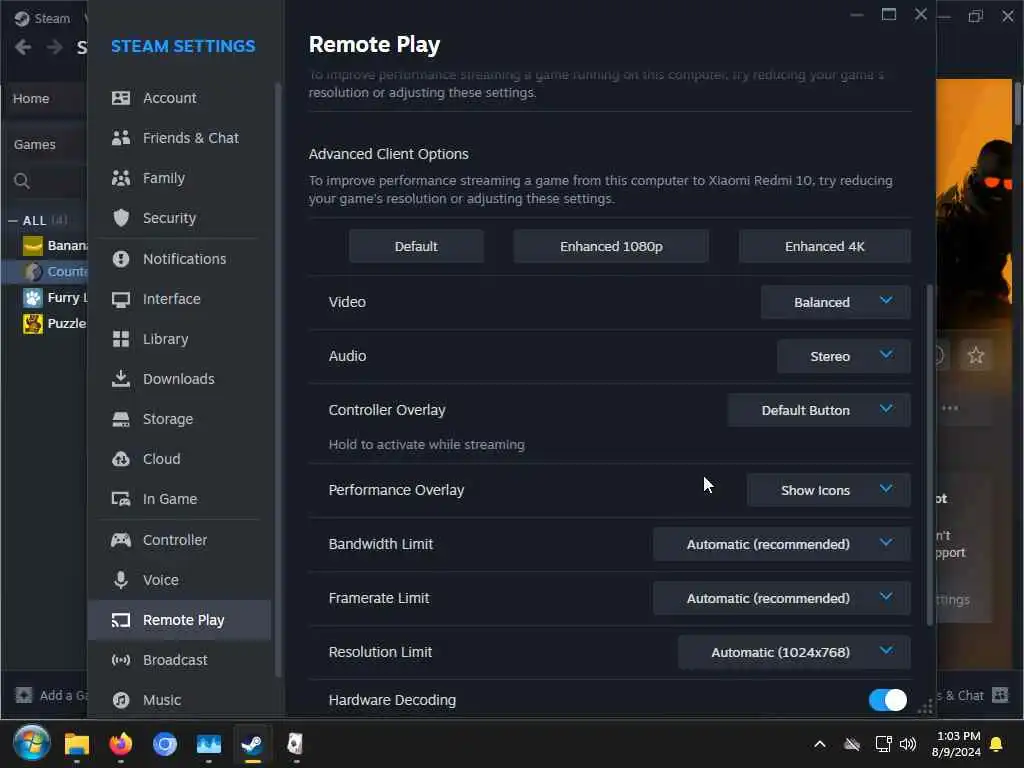Click the Music disc icon
The width and height of the screenshot is (1024, 768).
pos(121,700)
